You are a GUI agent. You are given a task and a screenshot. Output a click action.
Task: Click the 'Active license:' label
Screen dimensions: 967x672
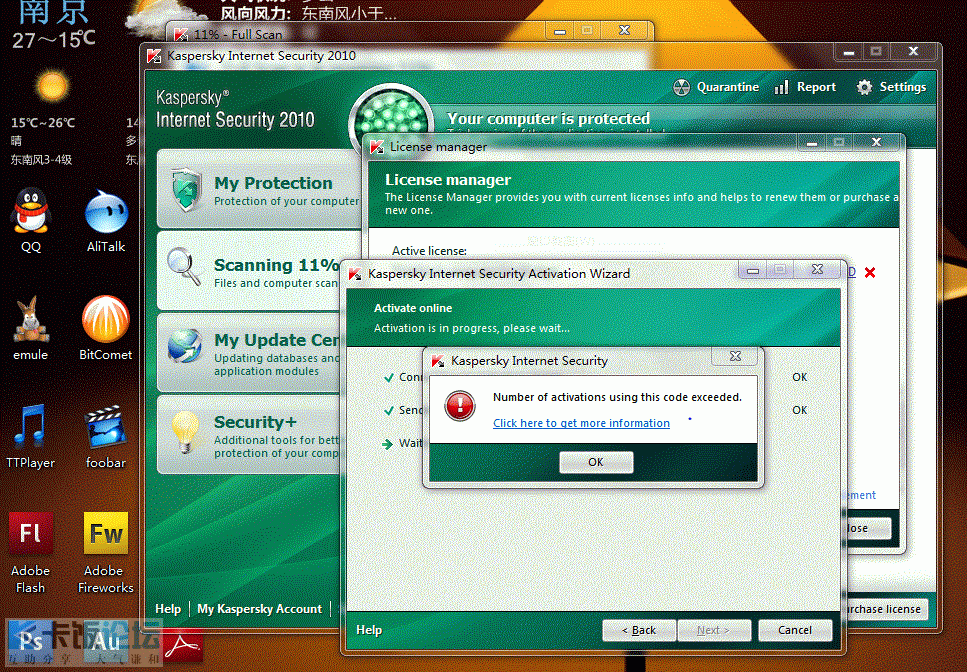click(429, 251)
